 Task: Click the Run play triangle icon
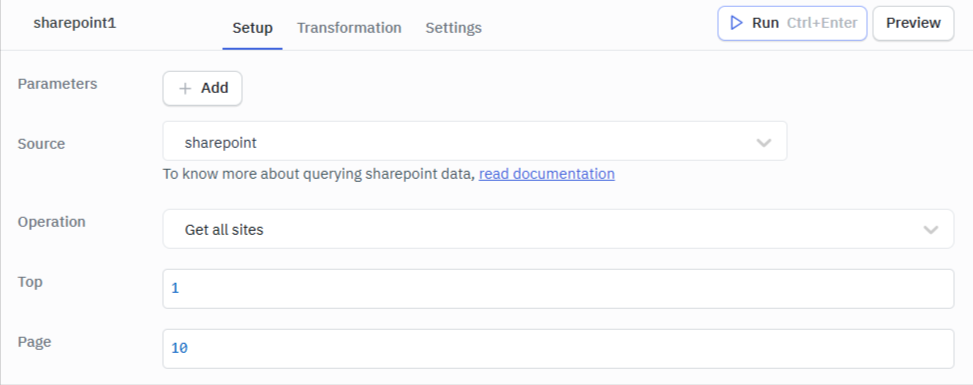[737, 23]
